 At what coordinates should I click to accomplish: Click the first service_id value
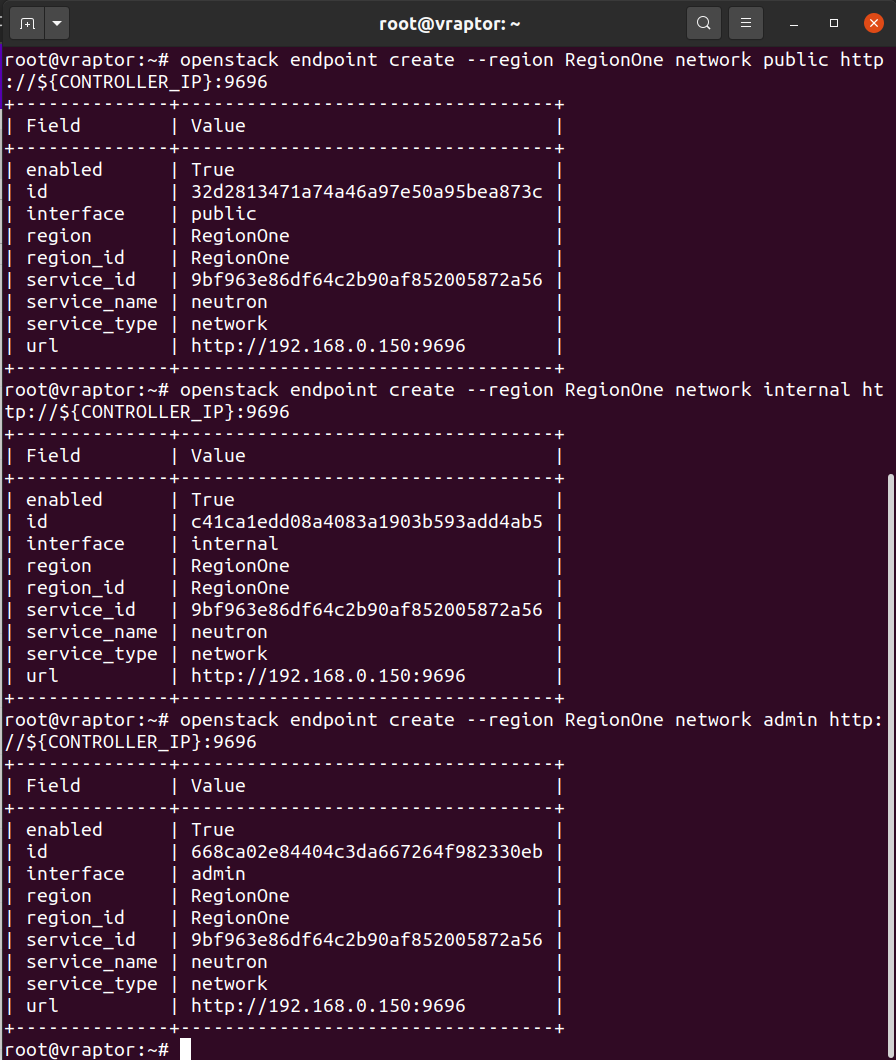click(x=367, y=280)
